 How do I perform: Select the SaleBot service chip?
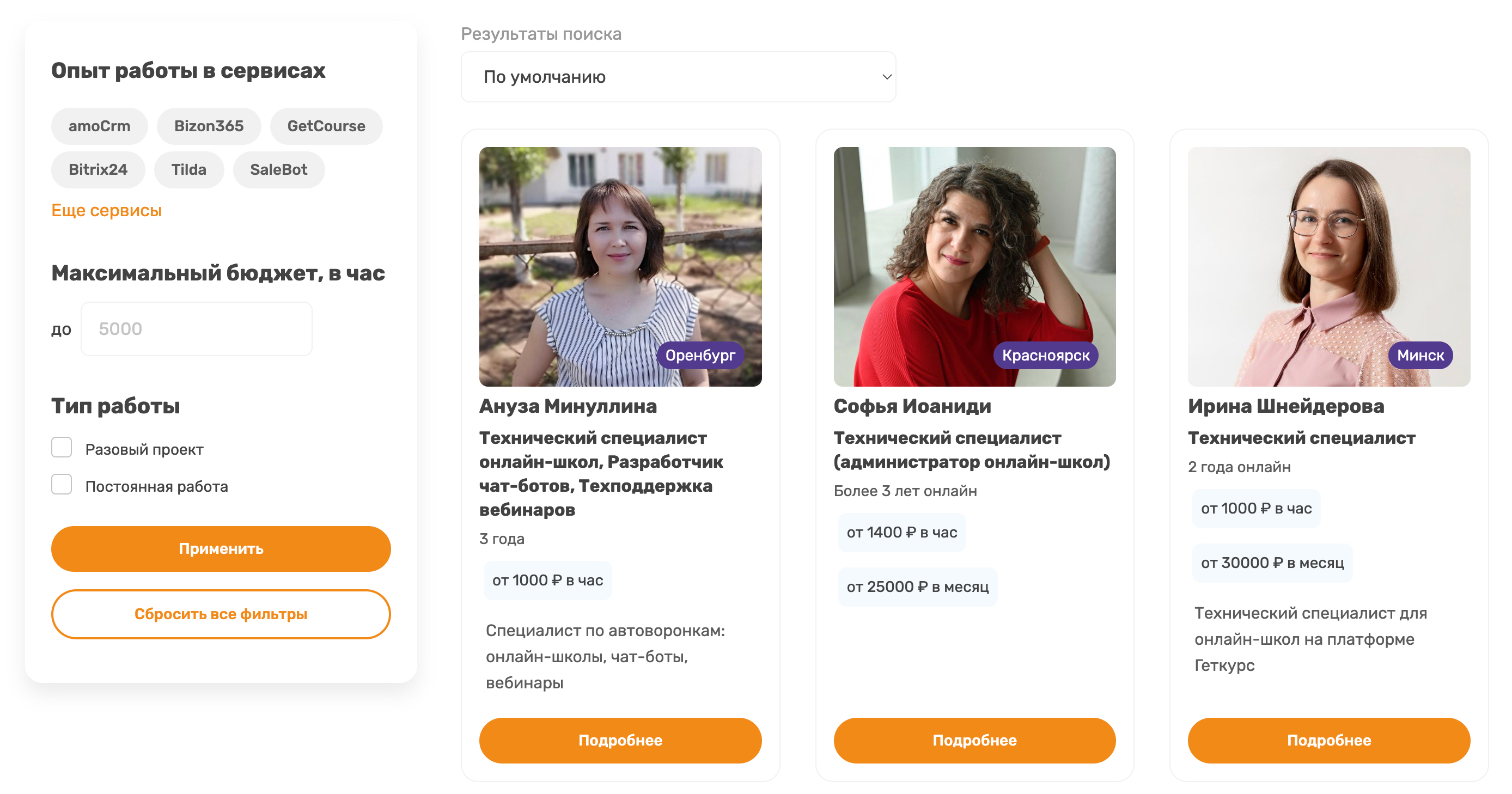(x=278, y=169)
